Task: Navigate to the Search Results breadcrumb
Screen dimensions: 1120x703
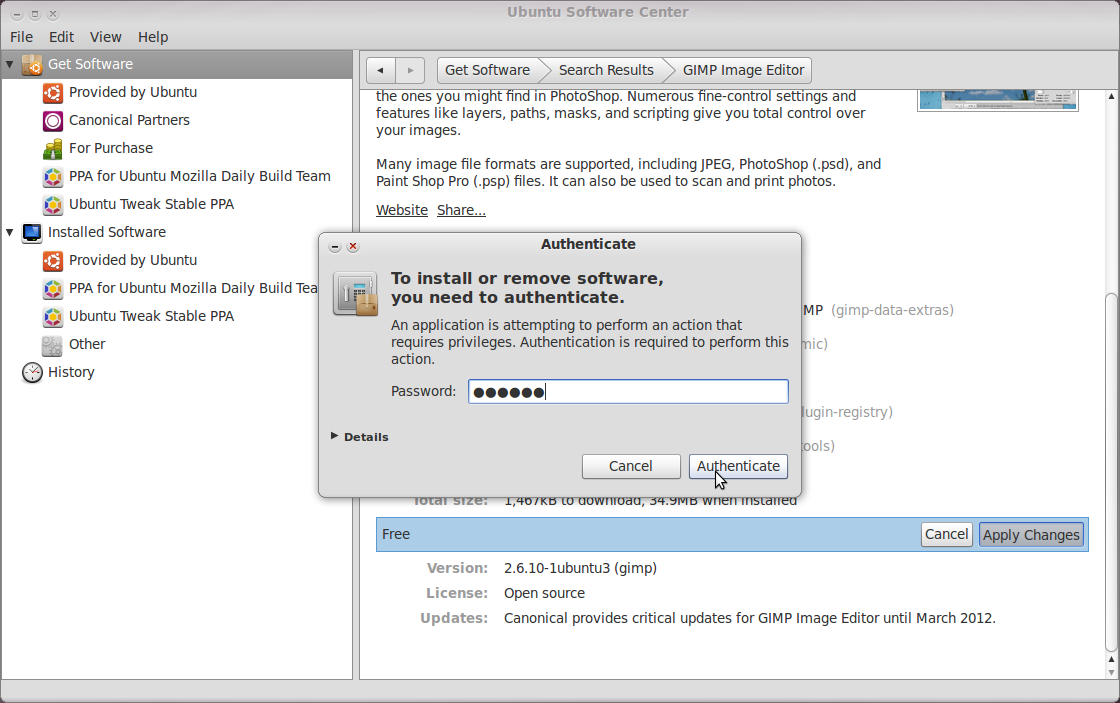Action: click(x=606, y=70)
